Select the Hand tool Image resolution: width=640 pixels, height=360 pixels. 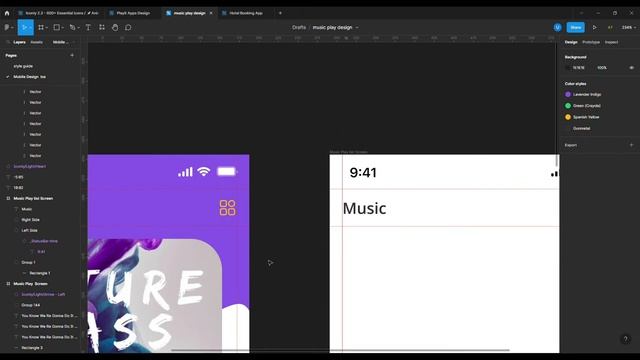tap(115, 27)
